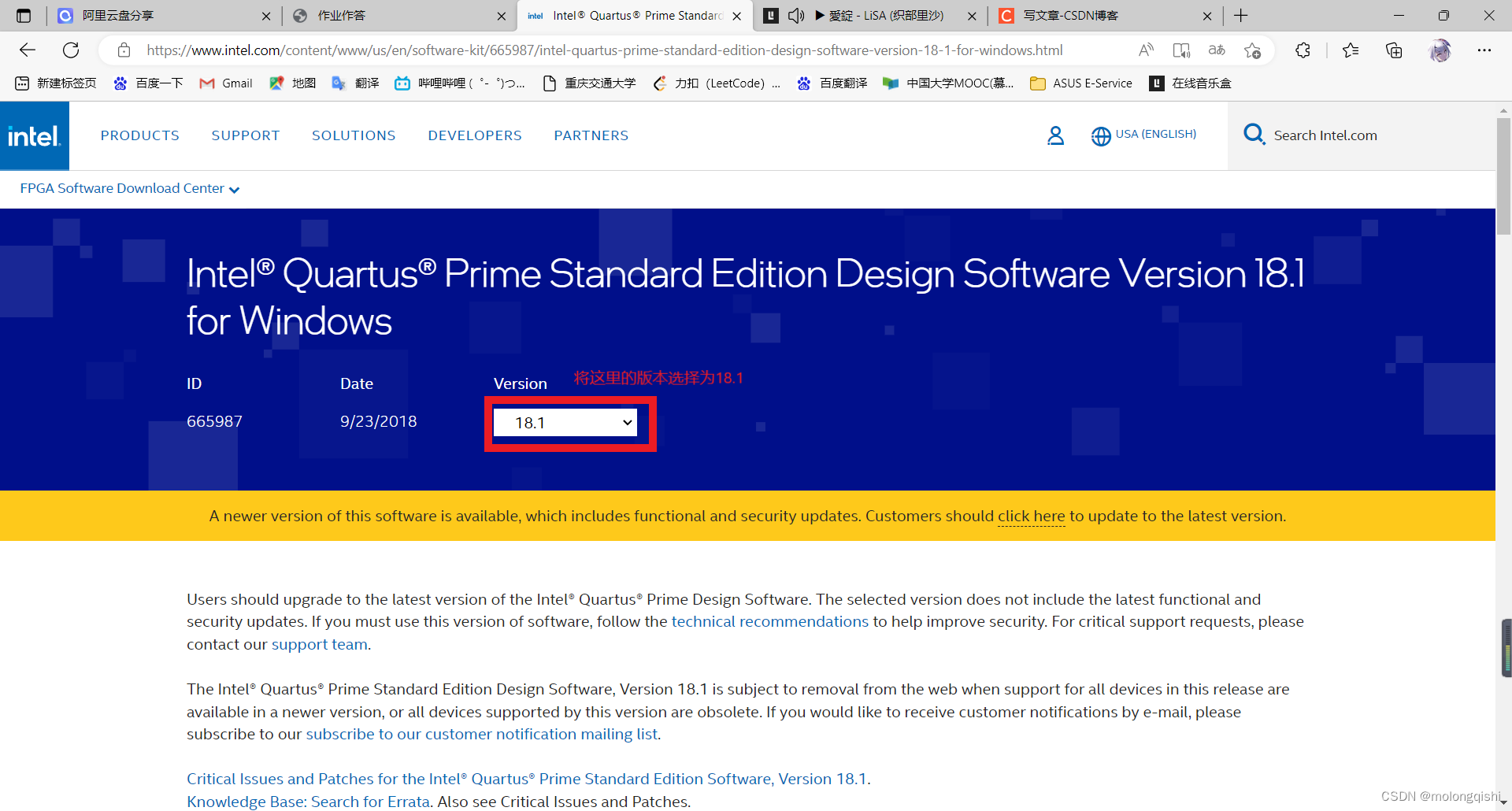The height and width of the screenshot is (811, 1512).
Task: Add this page to favorites star
Action: [x=1252, y=50]
